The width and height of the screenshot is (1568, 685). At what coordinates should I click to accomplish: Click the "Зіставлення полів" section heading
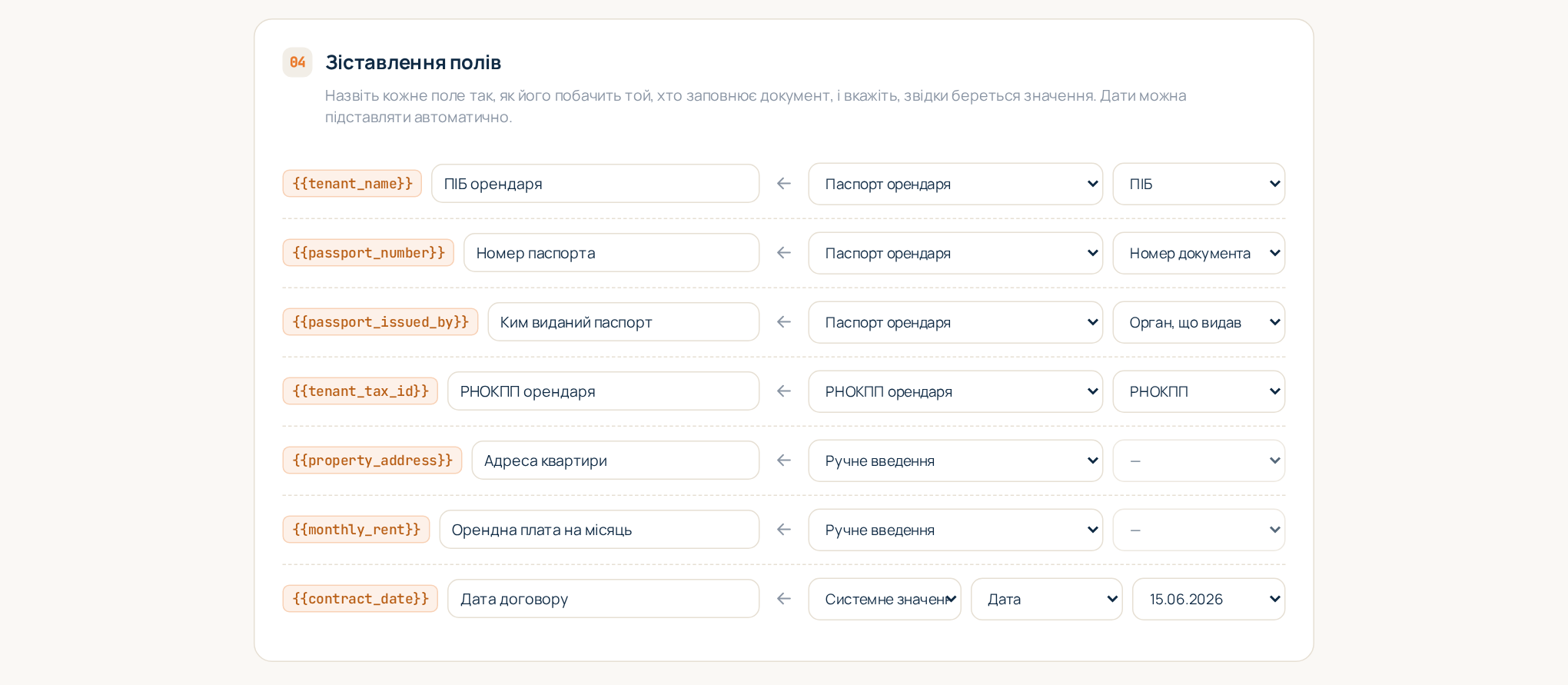[x=414, y=62]
